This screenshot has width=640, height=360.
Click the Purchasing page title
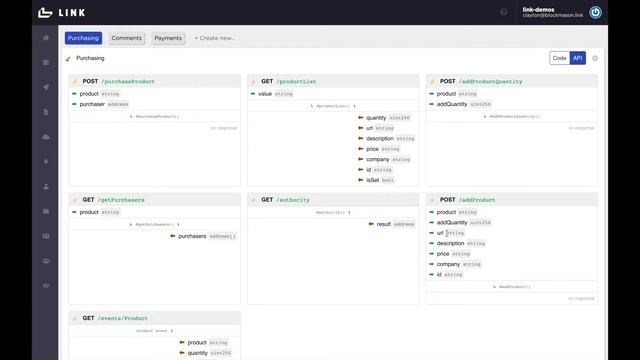click(90, 58)
